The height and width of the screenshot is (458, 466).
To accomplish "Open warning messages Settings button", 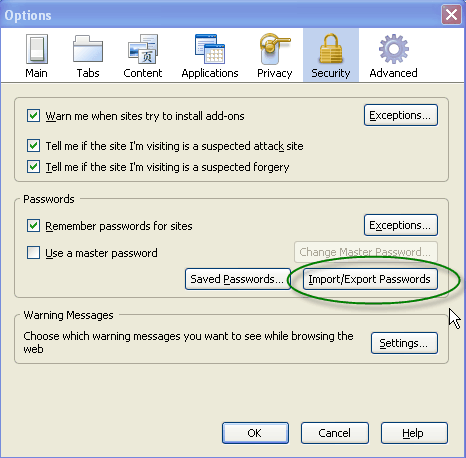I will (x=404, y=343).
